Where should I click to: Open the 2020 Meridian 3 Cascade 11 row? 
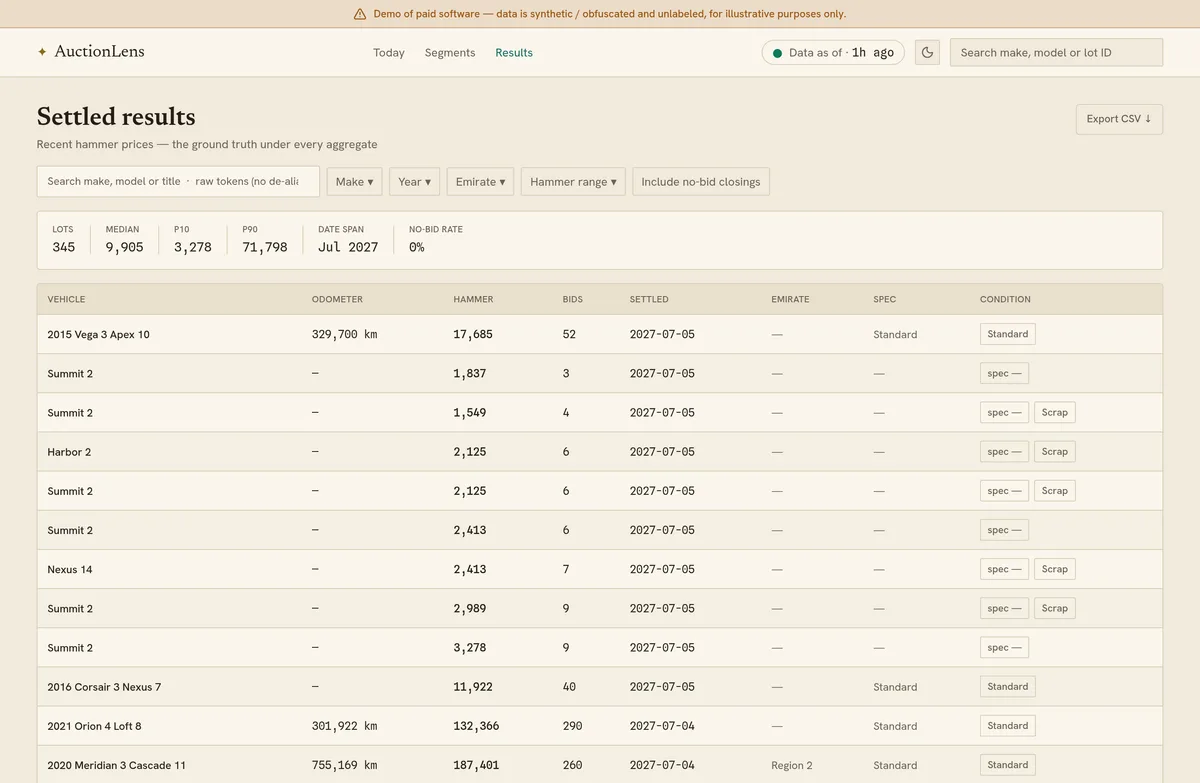tap(600, 764)
